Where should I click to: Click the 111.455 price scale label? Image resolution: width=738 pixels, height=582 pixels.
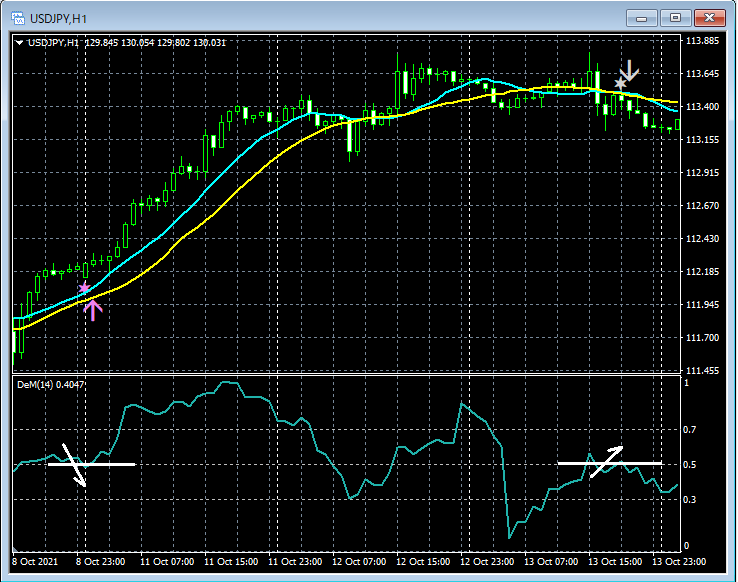702,370
